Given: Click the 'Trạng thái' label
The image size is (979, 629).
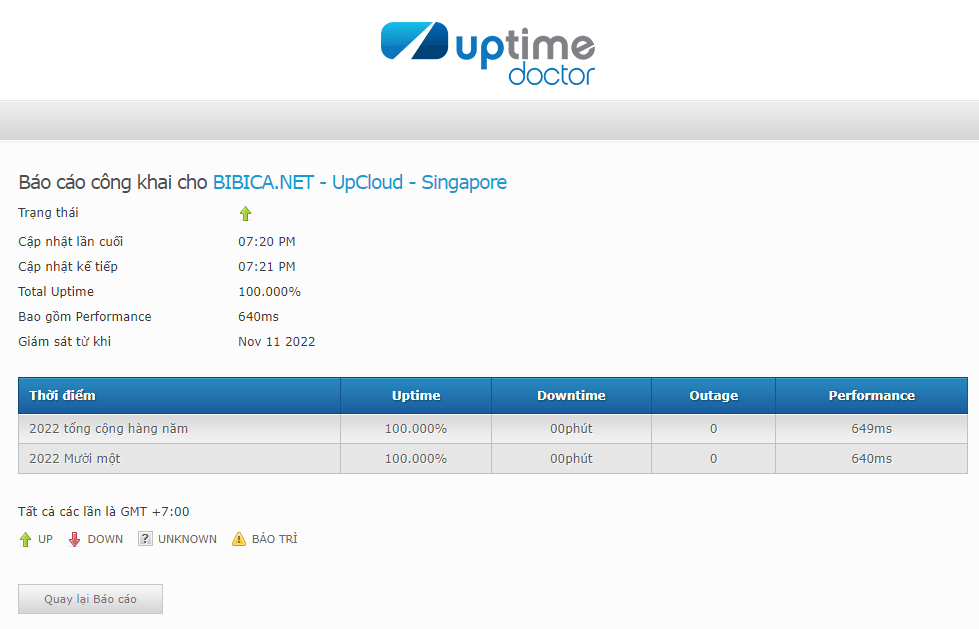Looking at the screenshot, I should pos(48,213).
